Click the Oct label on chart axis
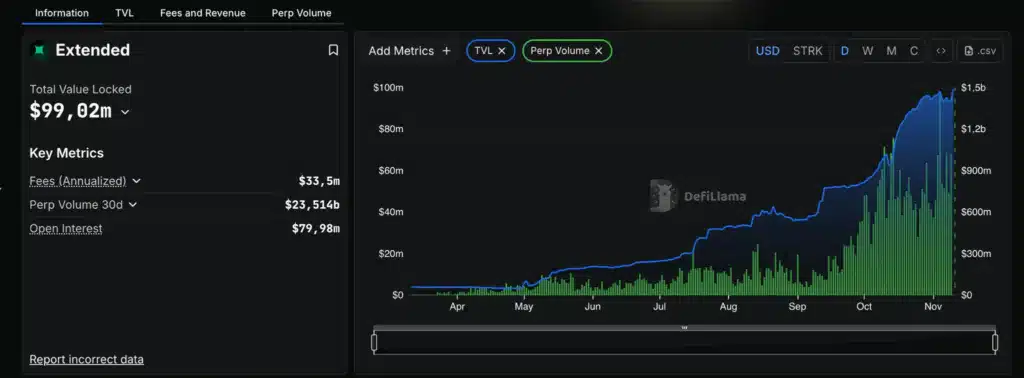The height and width of the screenshot is (378, 1024). click(x=864, y=307)
